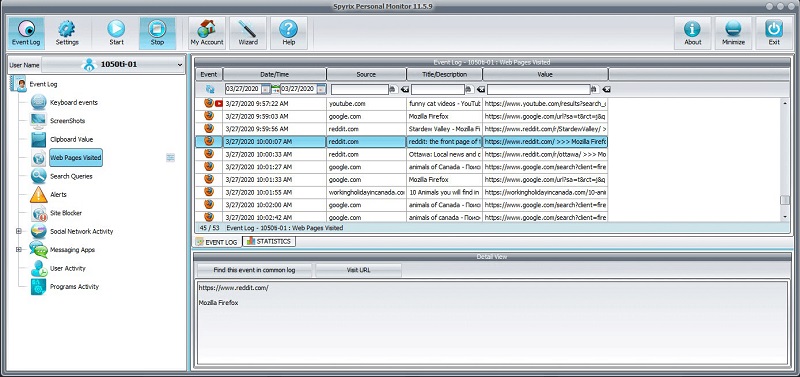The height and width of the screenshot is (377, 800).
Task: Click the Firefox icon in 10:00:33 AM row
Action: 209,154
